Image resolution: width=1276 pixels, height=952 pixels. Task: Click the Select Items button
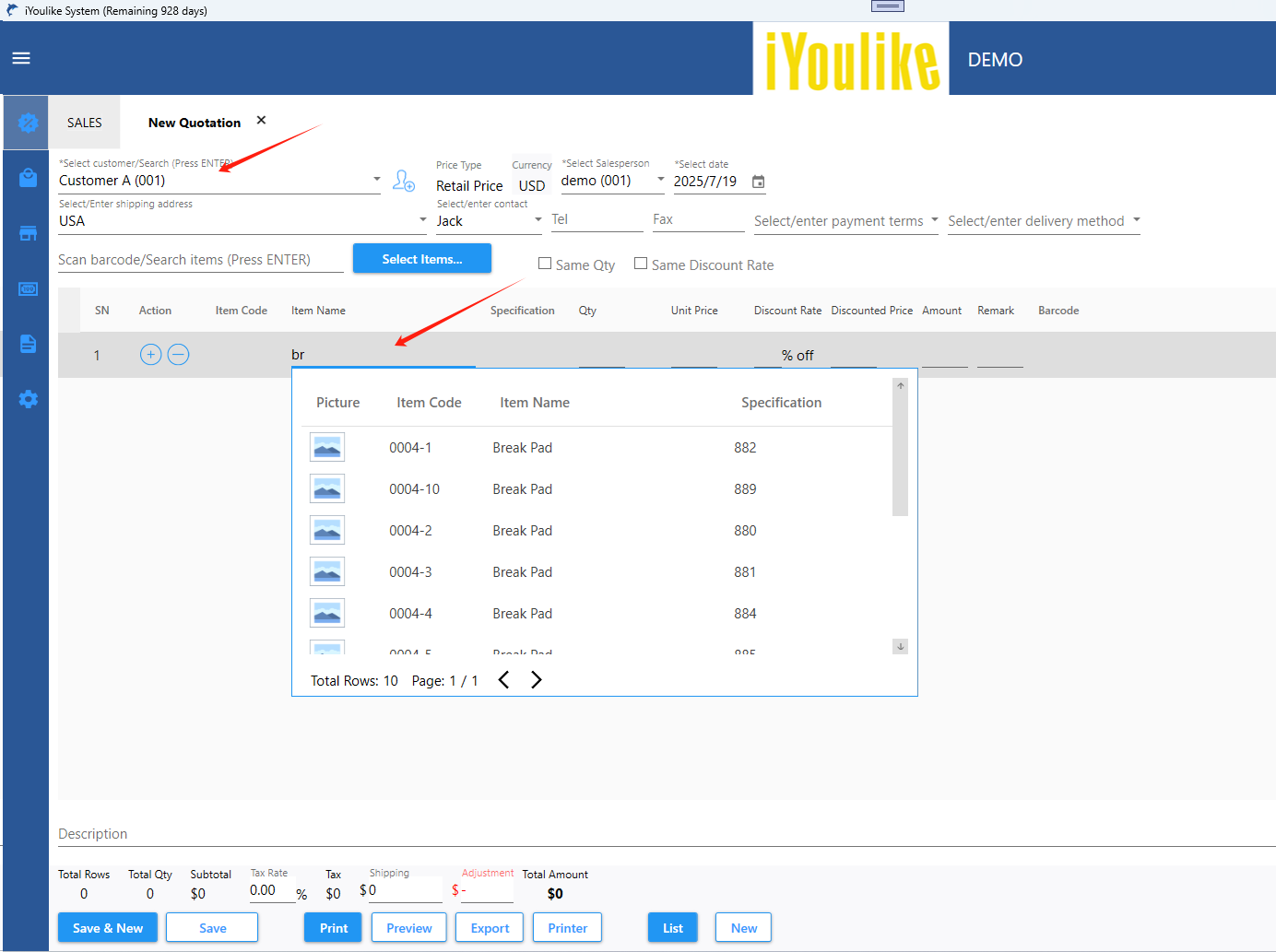[x=422, y=259]
